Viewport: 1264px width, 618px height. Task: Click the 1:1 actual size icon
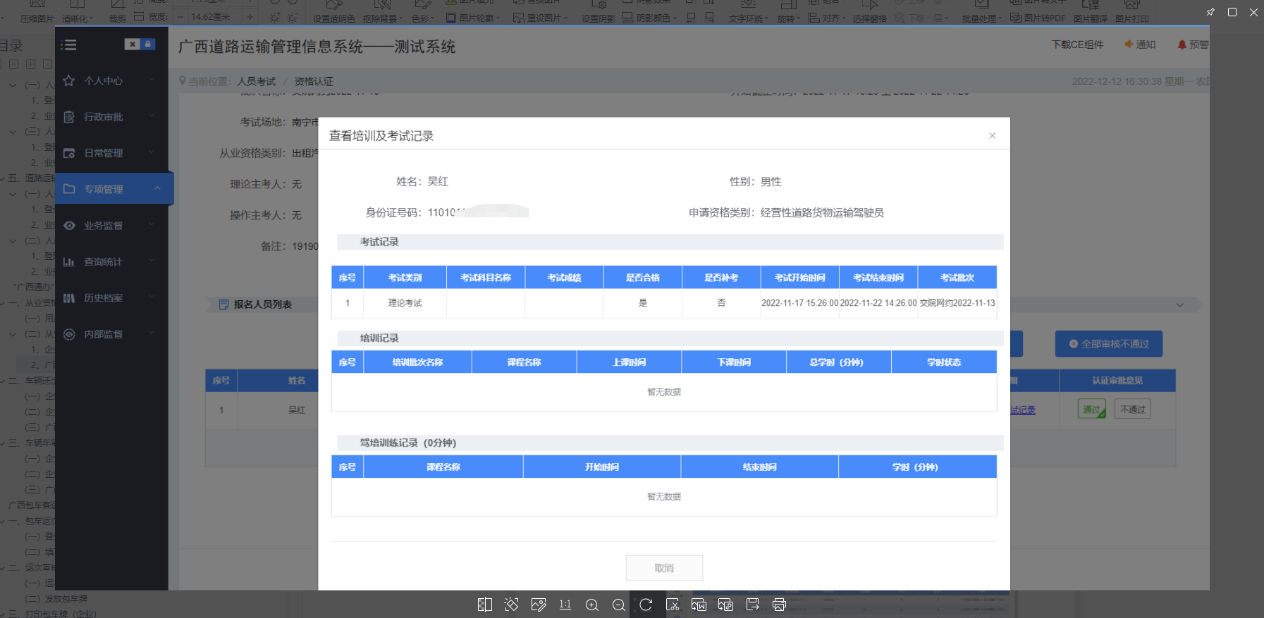click(565, 604)
